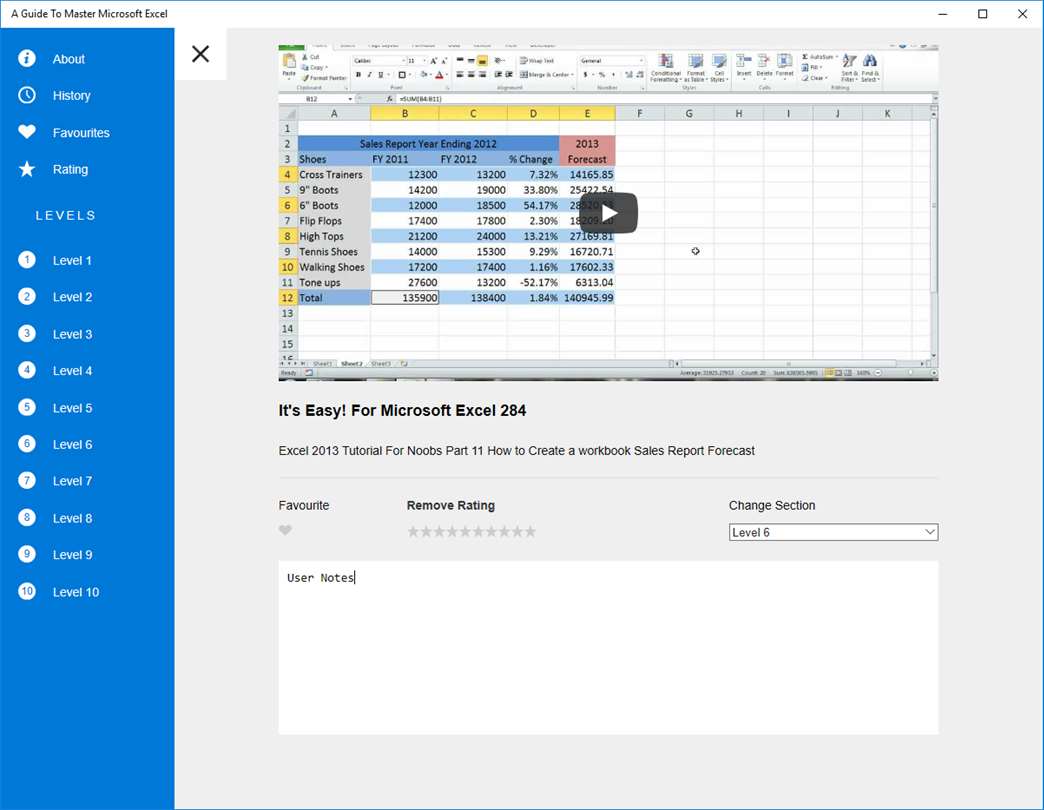Select Level 2 in the sidebar
This screenshot has width=1044, height=810.
tap(72, 297)
